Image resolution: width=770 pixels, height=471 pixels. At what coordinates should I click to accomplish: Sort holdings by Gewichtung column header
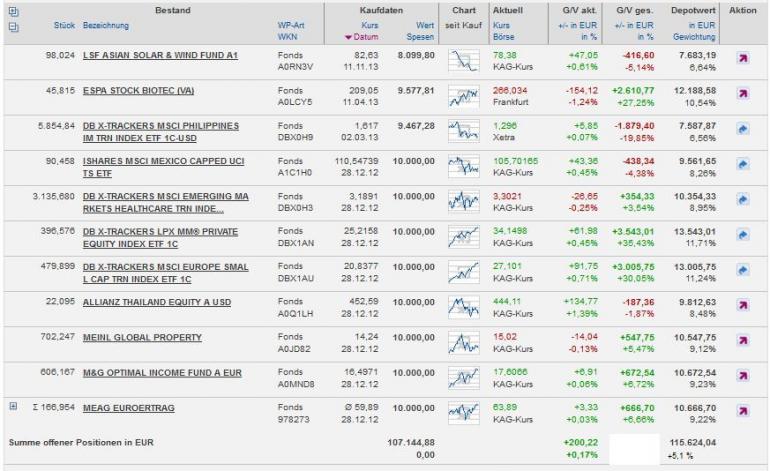[694, 37]
